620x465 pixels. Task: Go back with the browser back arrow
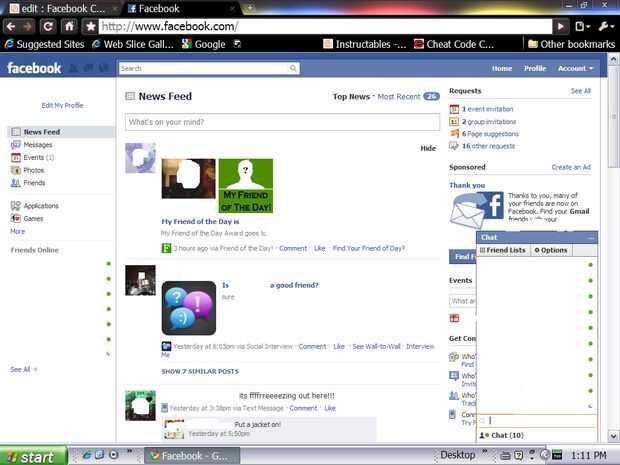pos(11,26)
